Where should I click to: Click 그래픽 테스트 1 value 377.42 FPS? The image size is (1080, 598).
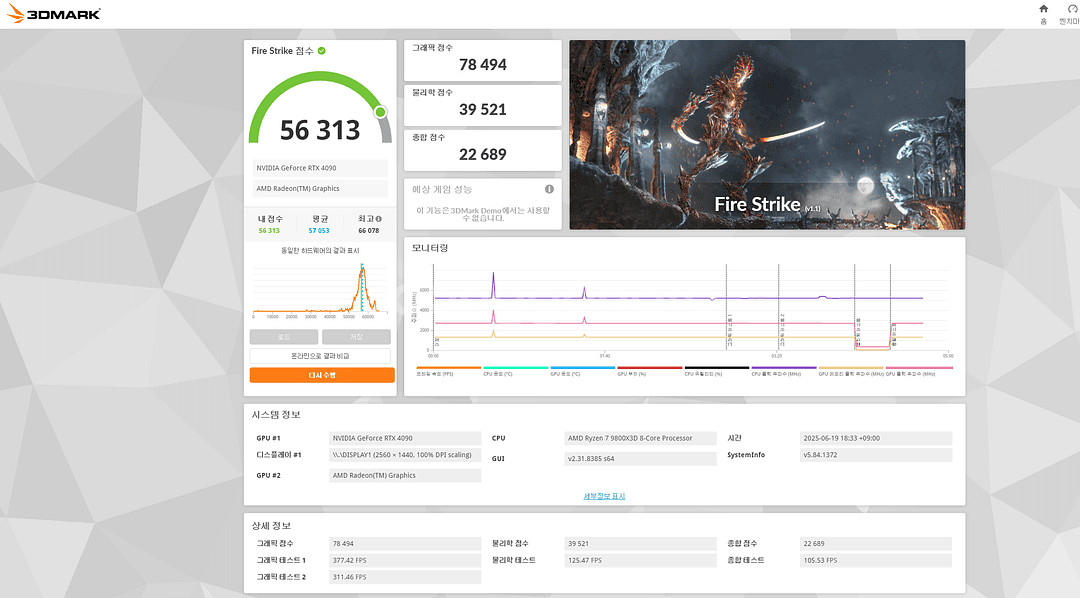tap(405, 560)
